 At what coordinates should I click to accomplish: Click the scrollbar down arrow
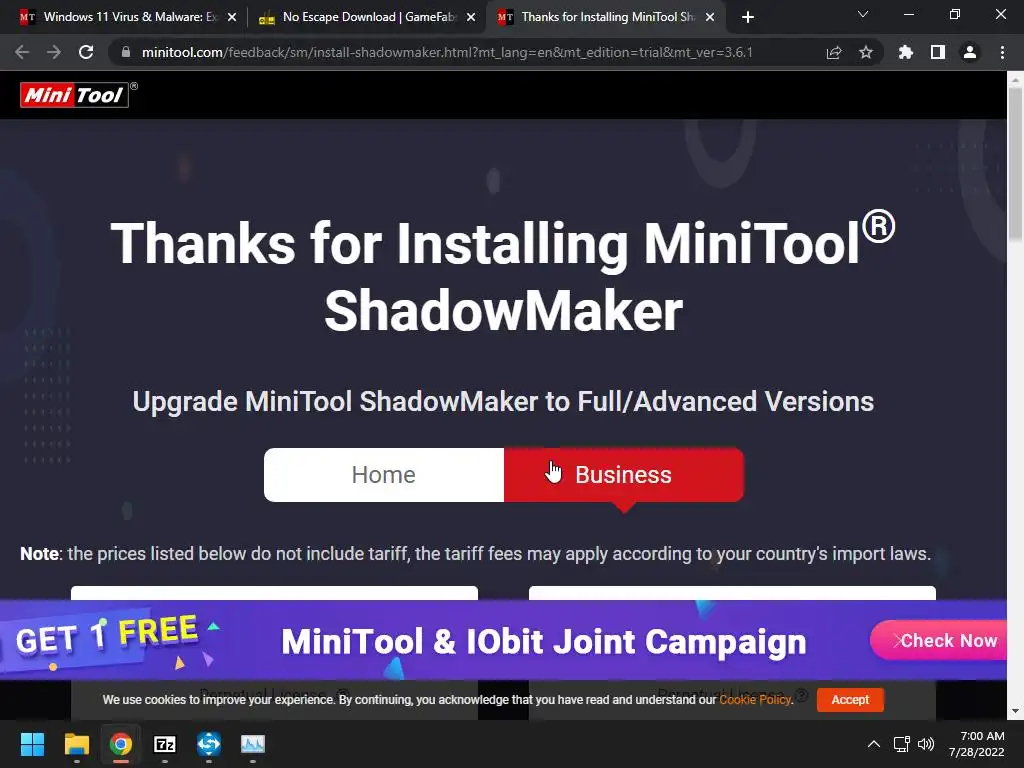coord(1015,711)
